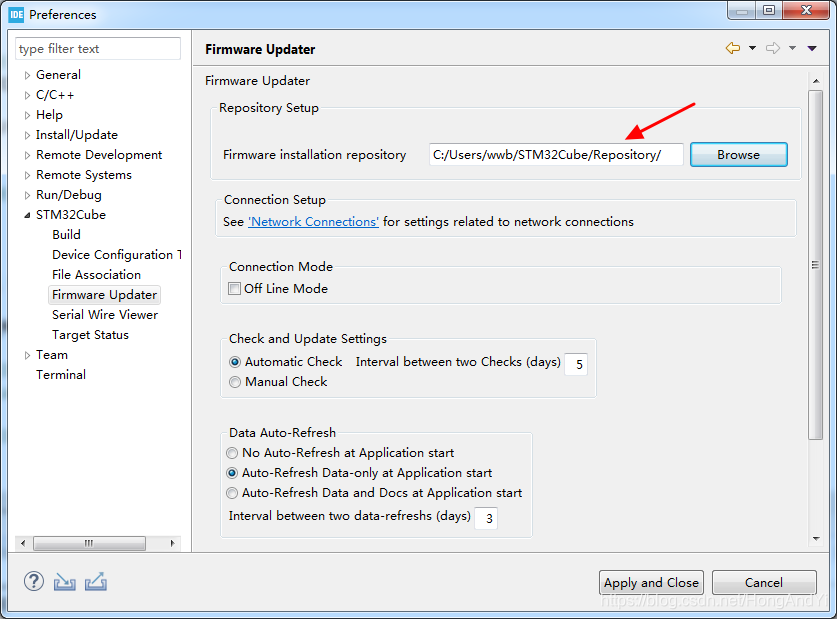
Task: Click Apply and Close
Action: tap(651, 582)
